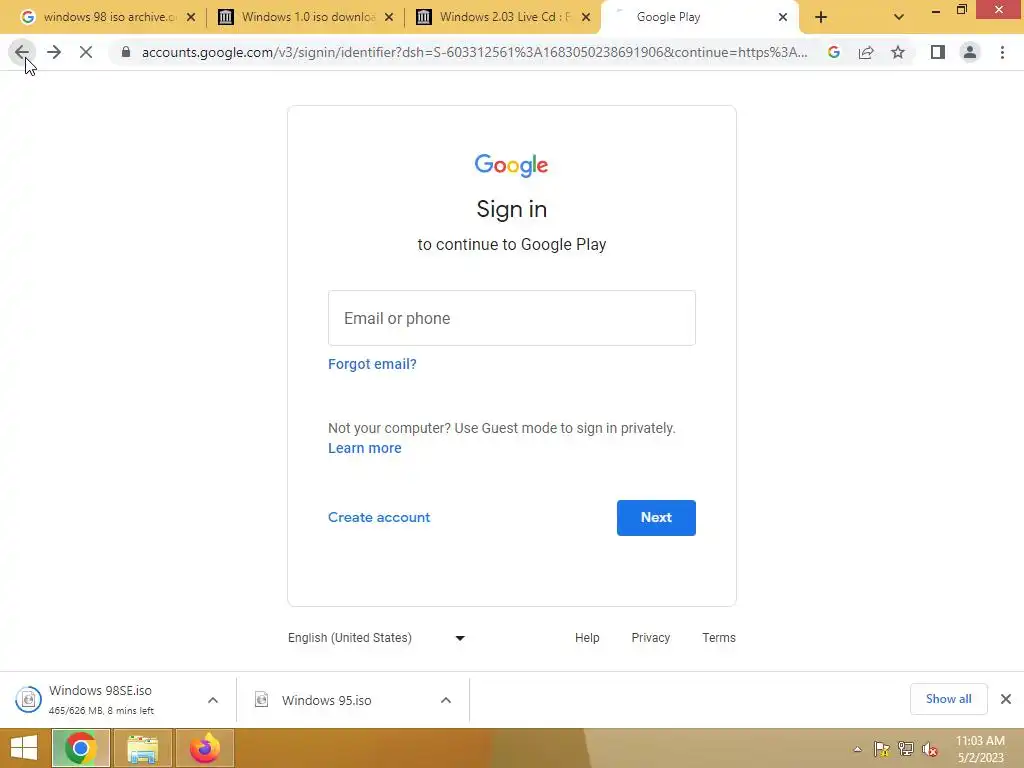1024x768 pixels.
Task: Click the Google logo on sign-in card
Action: point(511,165)
